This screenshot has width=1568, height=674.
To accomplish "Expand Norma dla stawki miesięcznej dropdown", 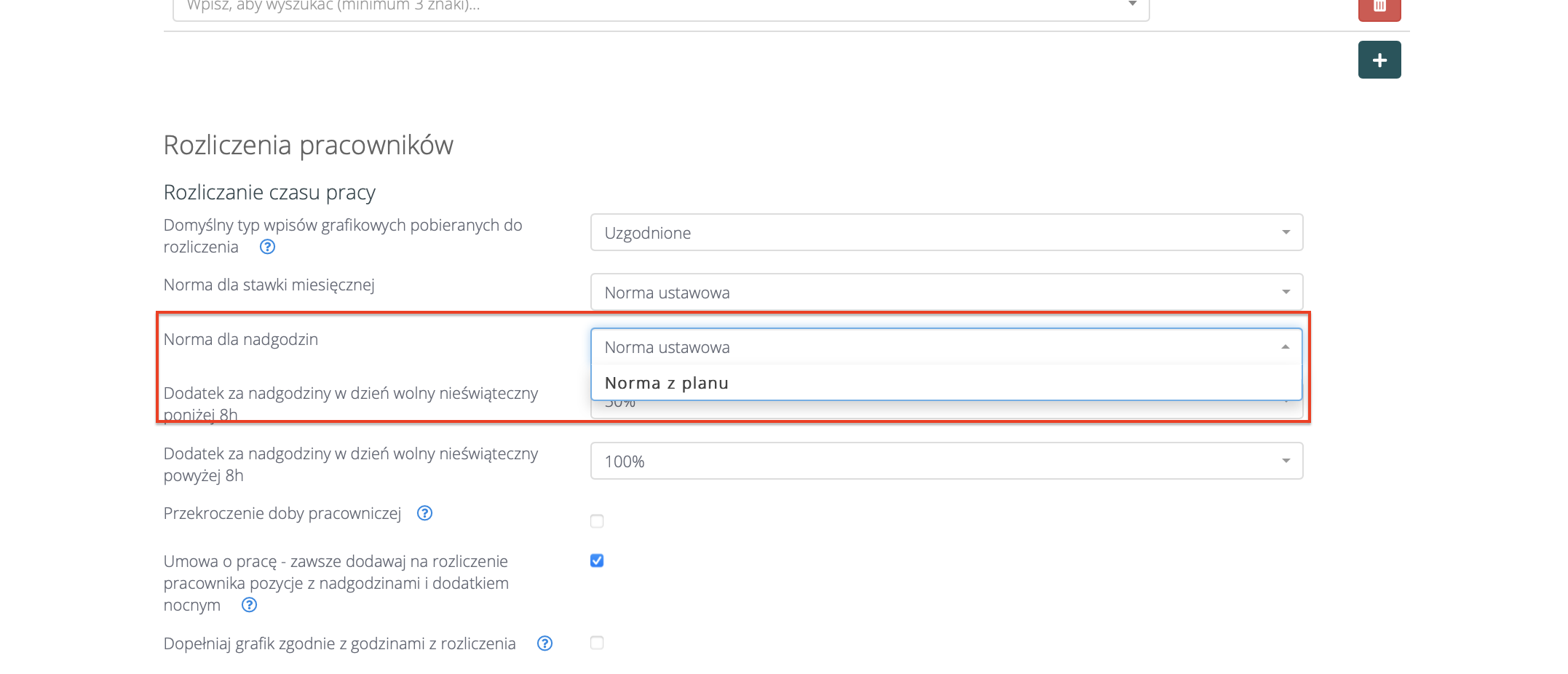I will coord(946,292).
